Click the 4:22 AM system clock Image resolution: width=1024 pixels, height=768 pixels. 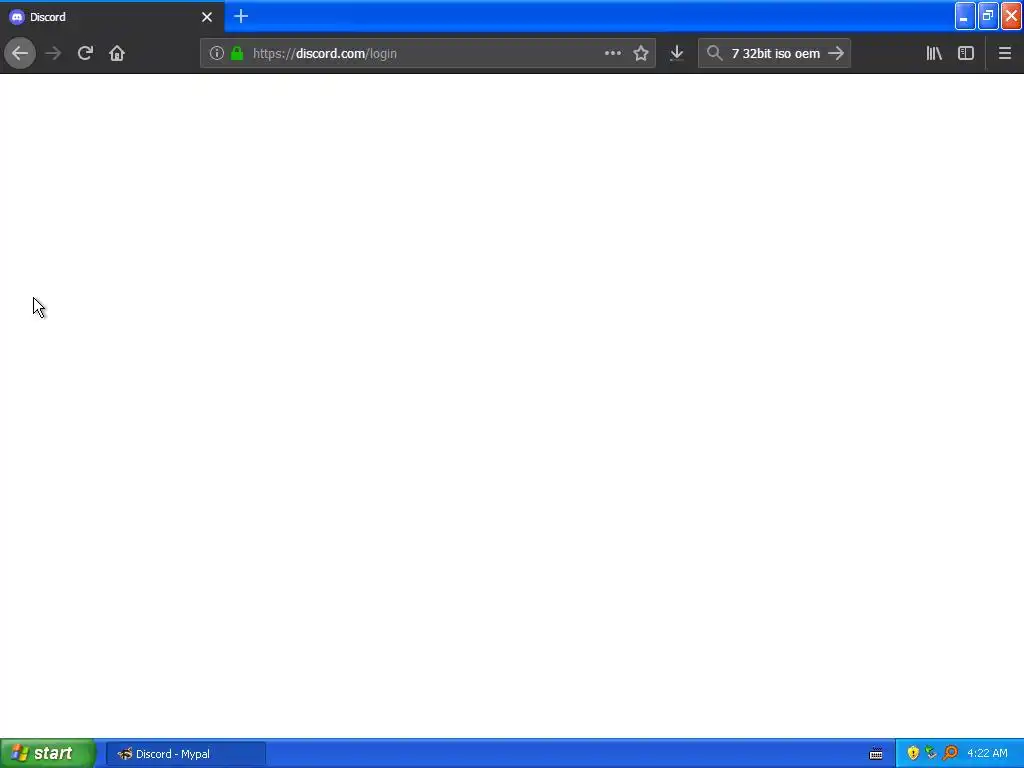point(987,754)
